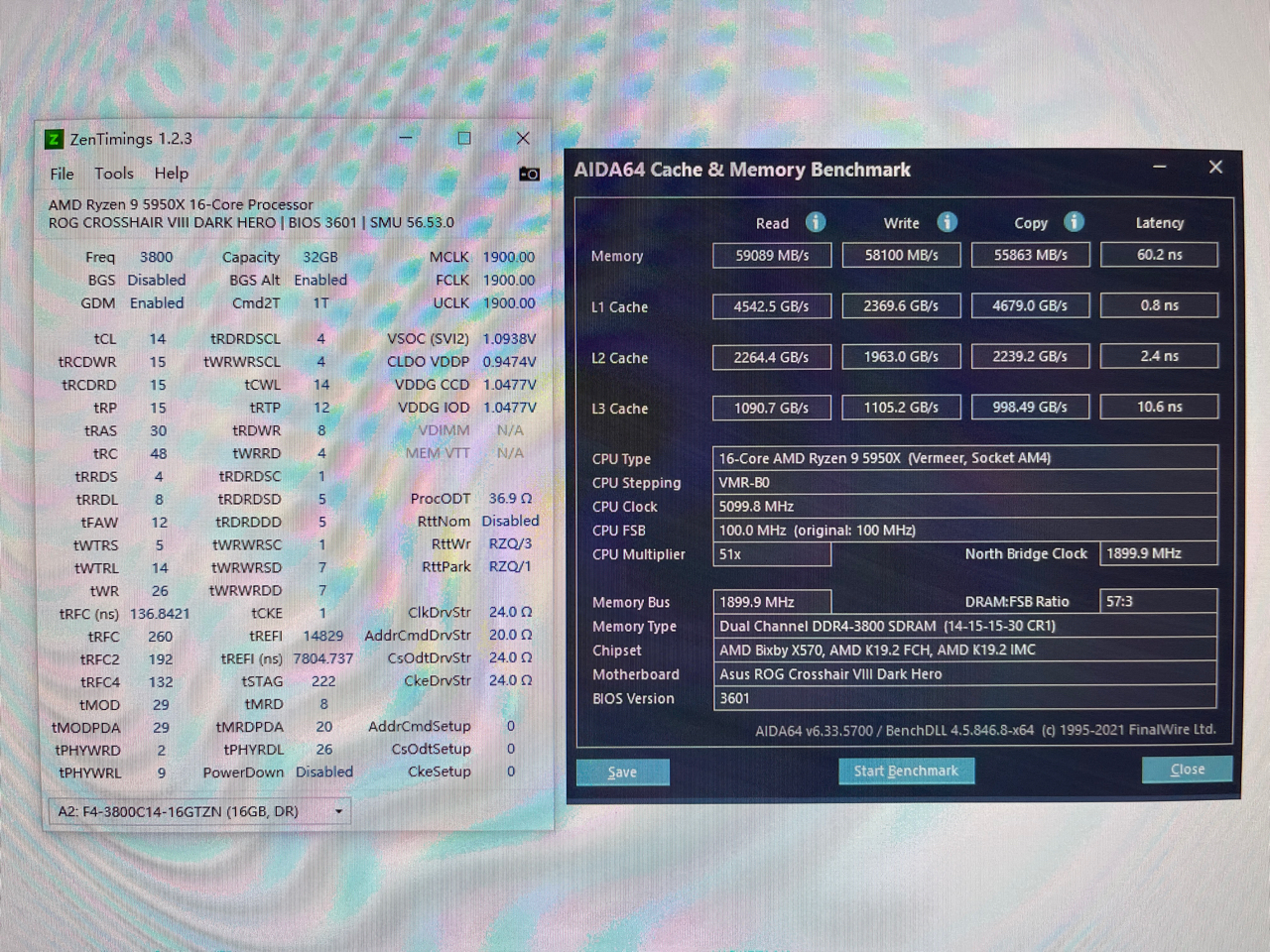Screen dimensions: 1270x952
Task: Click the ProcODT value 36.9 Ω
Action: click(x=510, y=498)
